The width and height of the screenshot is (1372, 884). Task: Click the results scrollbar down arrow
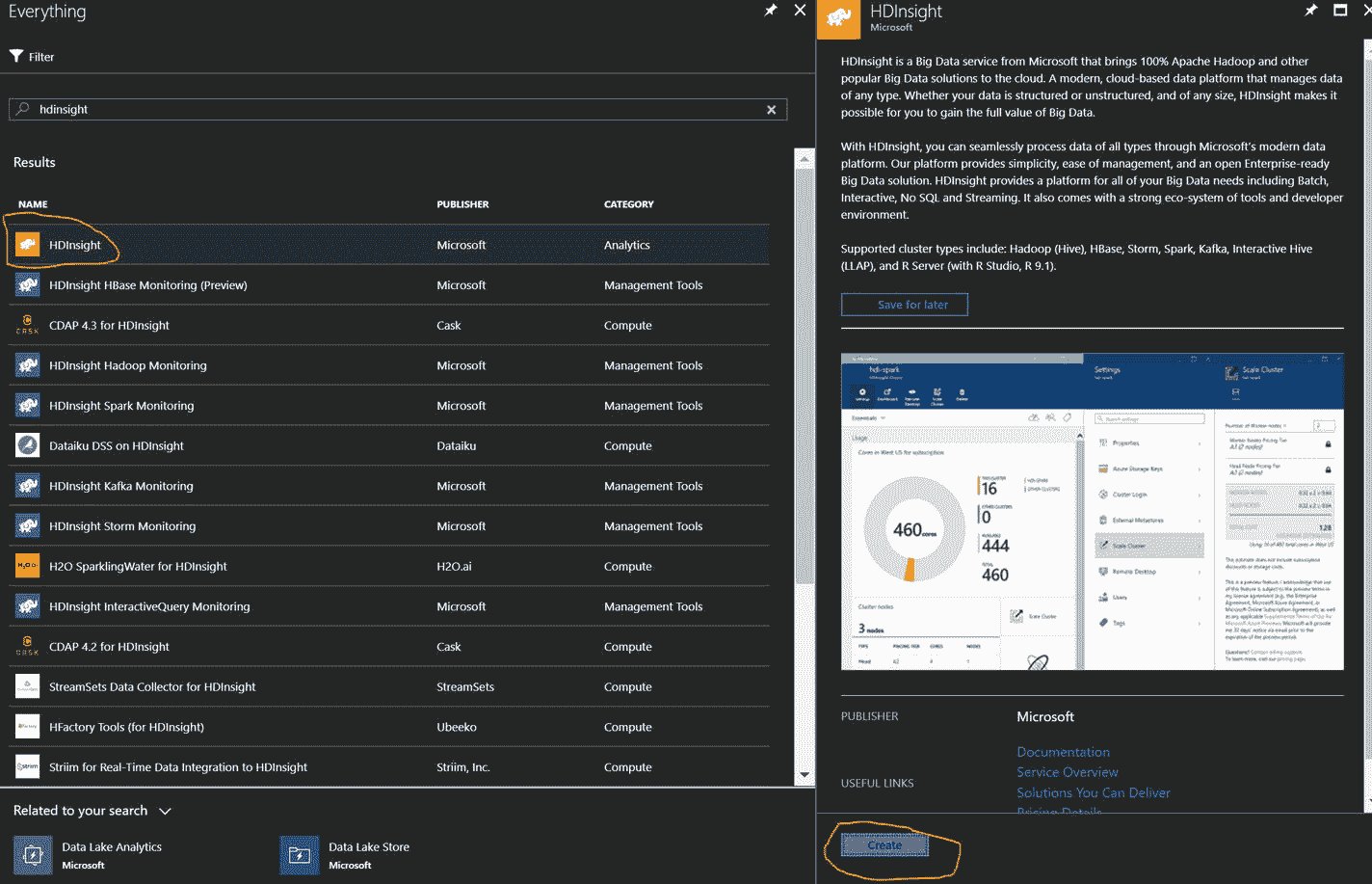pos(805,775)
